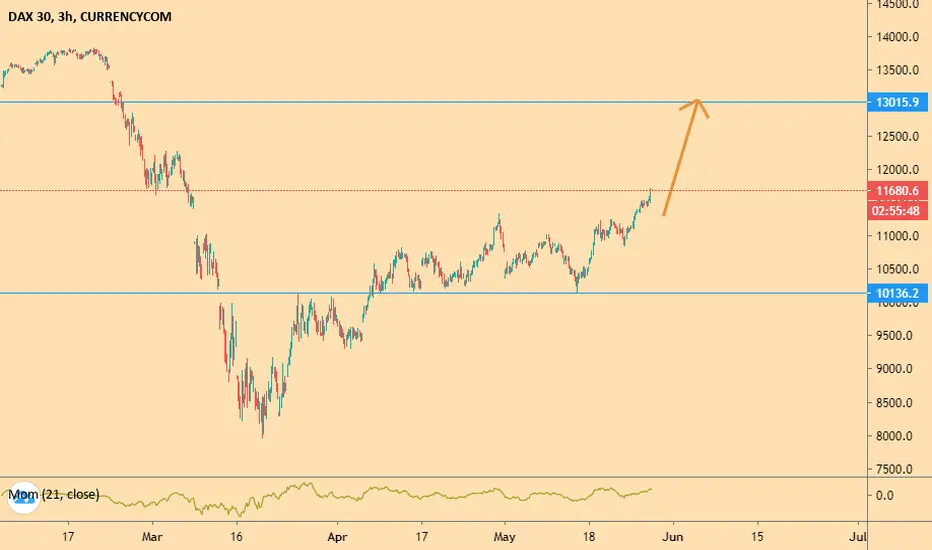932x550 pixels.
Task: Click the Apr date on time axis
Action: [337, 537]
